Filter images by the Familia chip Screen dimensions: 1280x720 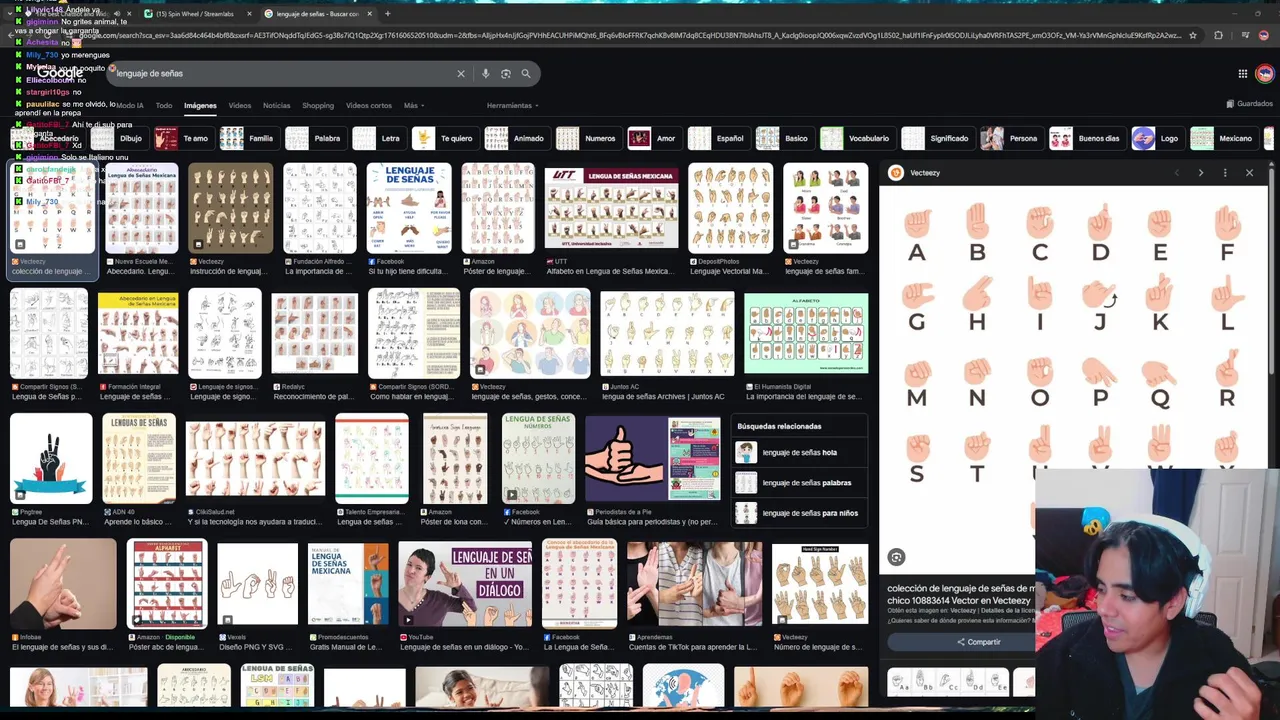pos(248,138)
